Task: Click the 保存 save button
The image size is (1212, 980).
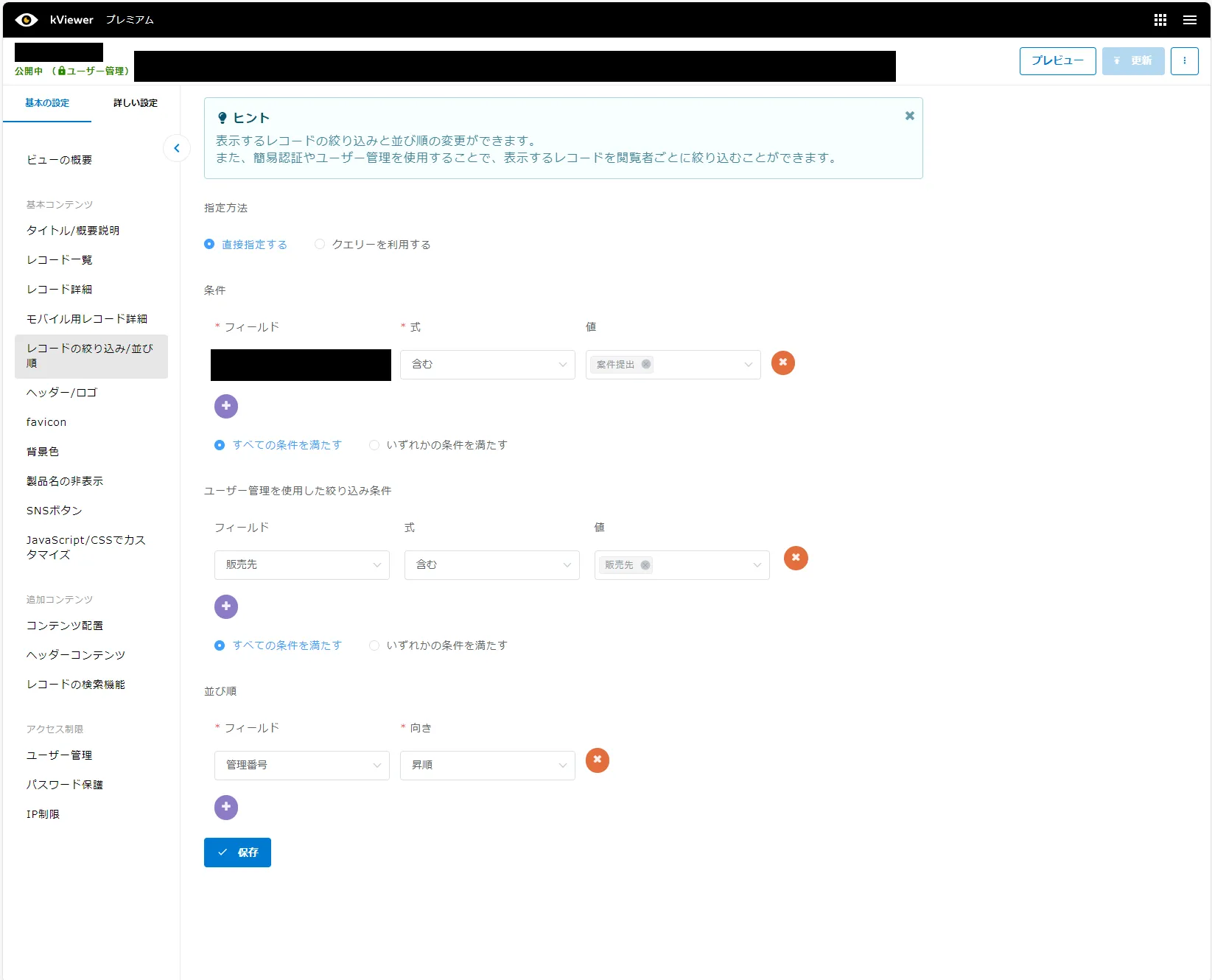Action: tap(237, 853)
